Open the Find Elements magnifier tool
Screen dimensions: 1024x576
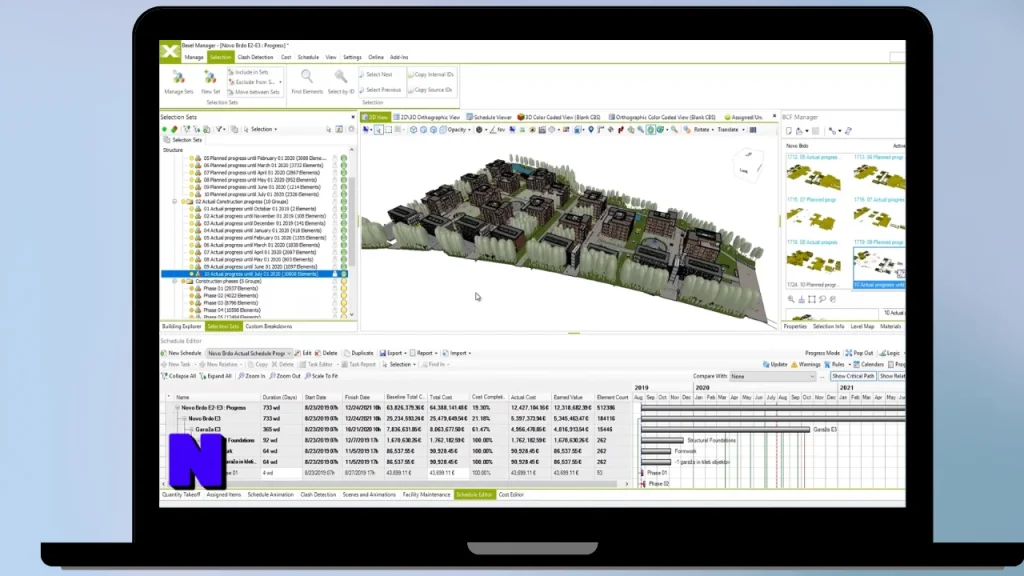click(307, 82)
